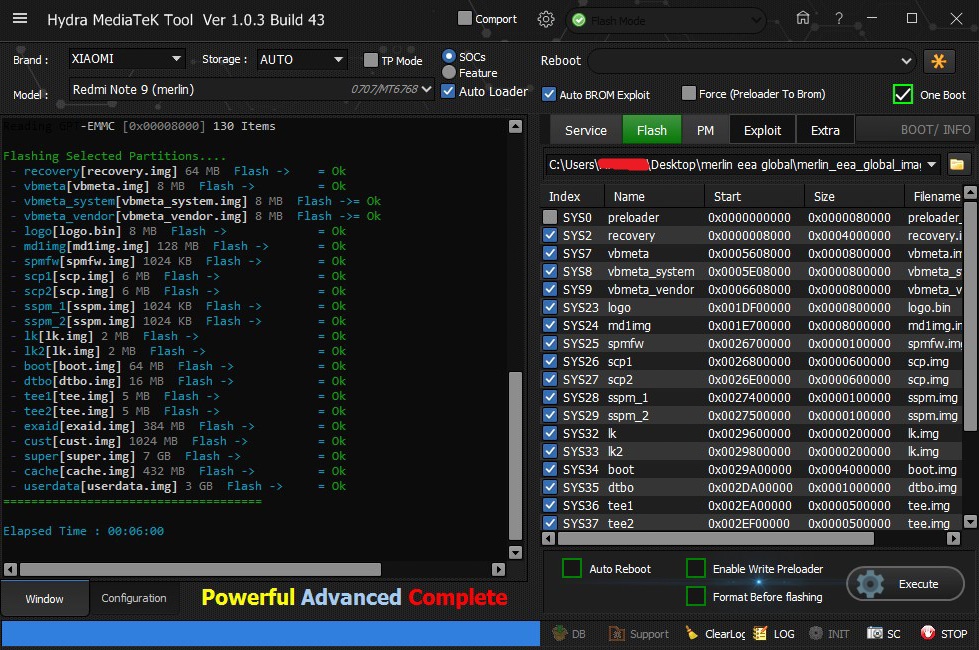Click the Index column header
The height and width of the screenshot is (650, 979).
(x=573, y=197)
